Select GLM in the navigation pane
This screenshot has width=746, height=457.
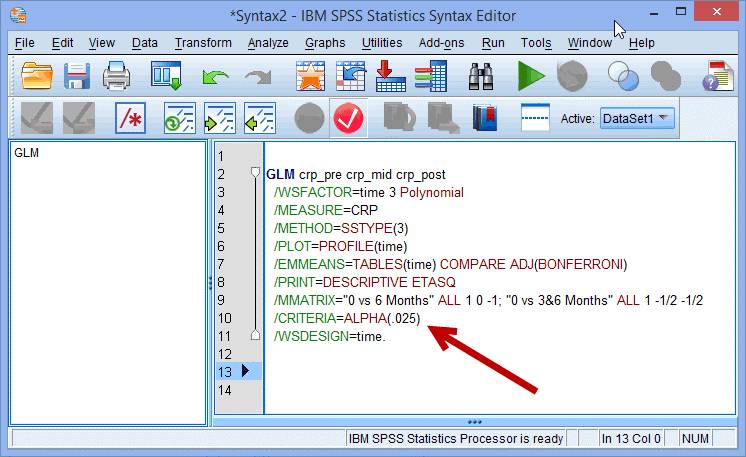[x=26, y=153]
